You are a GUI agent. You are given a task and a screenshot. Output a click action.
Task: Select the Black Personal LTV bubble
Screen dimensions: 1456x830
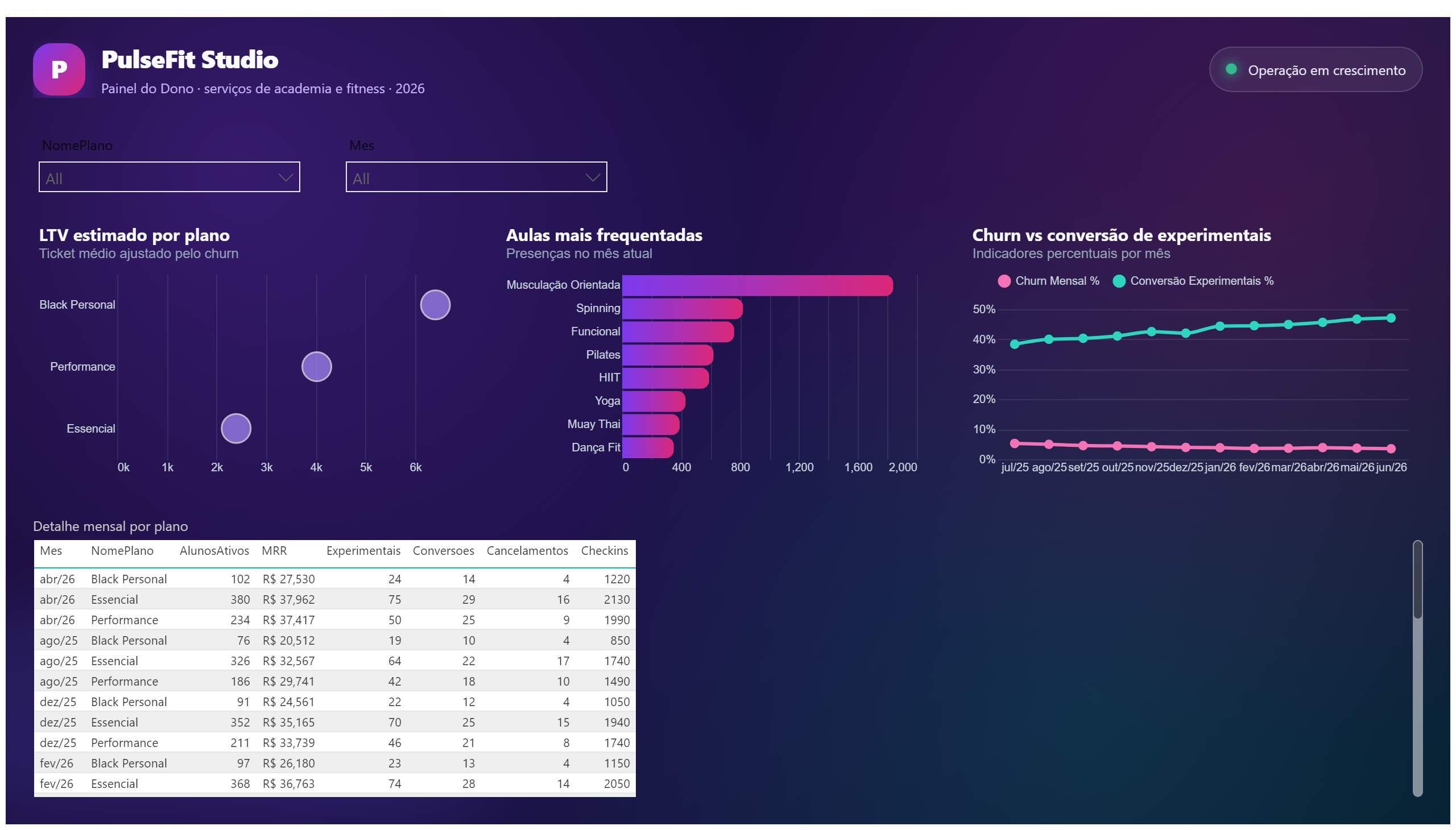coord(435,305)
